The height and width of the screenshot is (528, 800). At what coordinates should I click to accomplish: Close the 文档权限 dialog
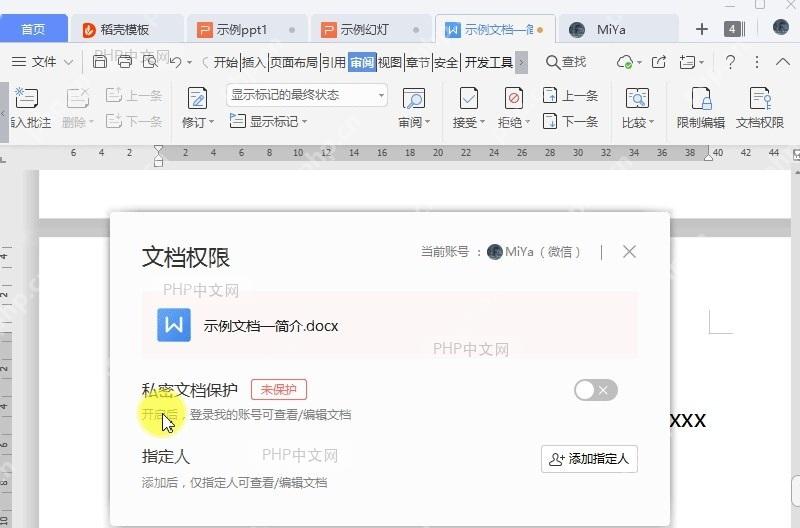(629, 252)
